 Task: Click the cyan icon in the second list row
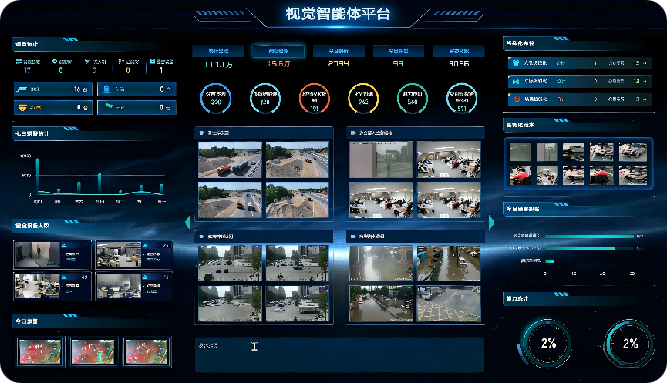point(516,81)
